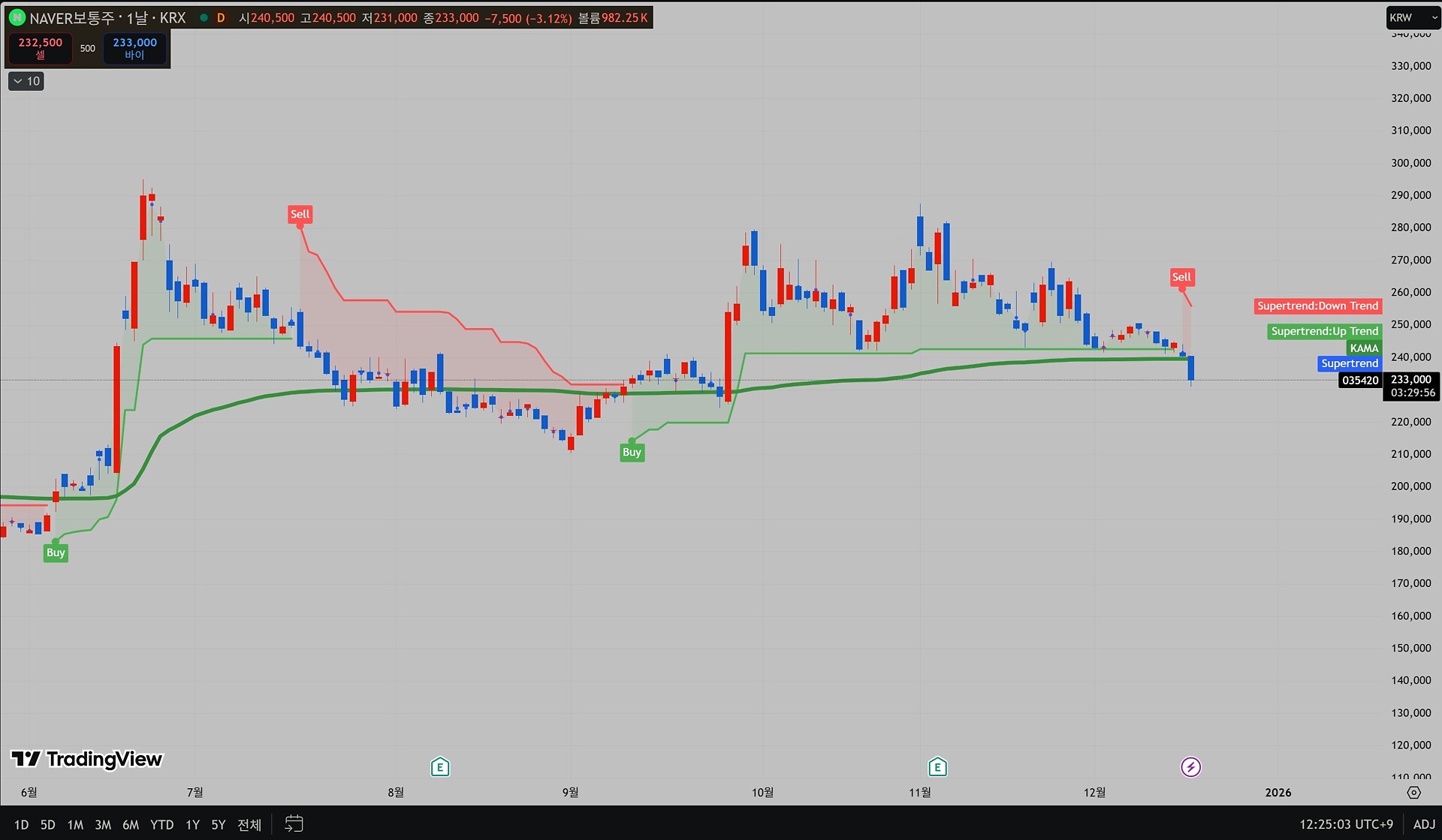Image resolution: width=1442 pixels, height=840 pixels.
Task: Click the red Supertrend:Down Trend label
Action: coord(1317,306)
